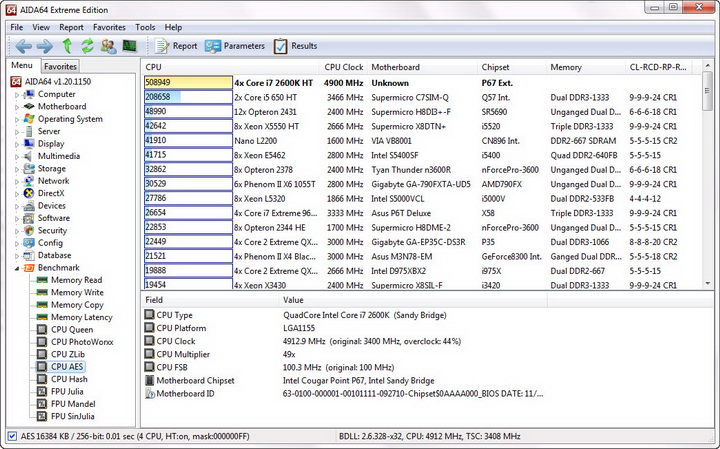Select the Operating System Windows icon

[x=29, y=119]
